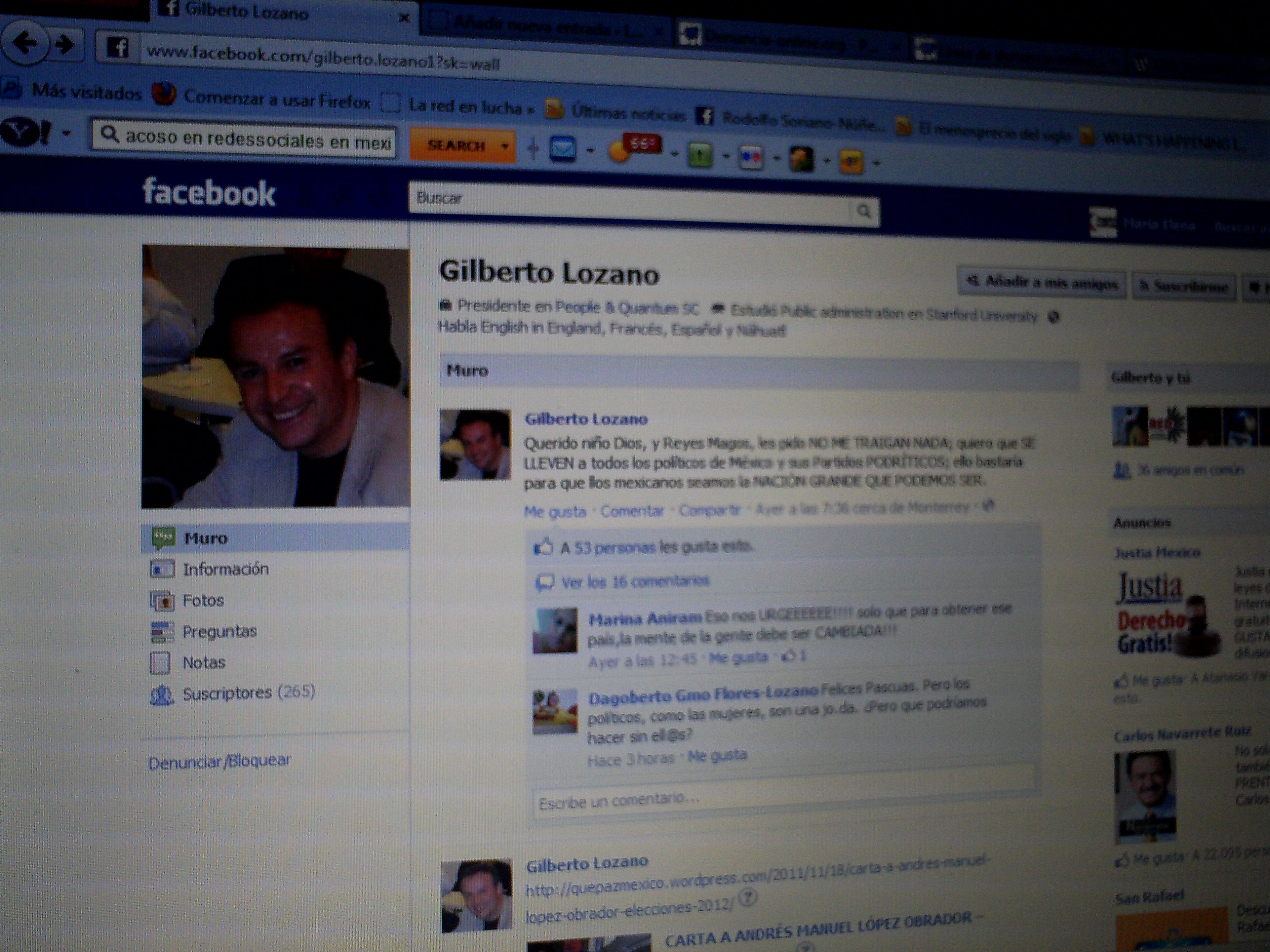Click the Firefox icon beside 'Comenzar a usar Firefox'
This screenshot has height=952, width=1270.
click(x=164, y=94)
